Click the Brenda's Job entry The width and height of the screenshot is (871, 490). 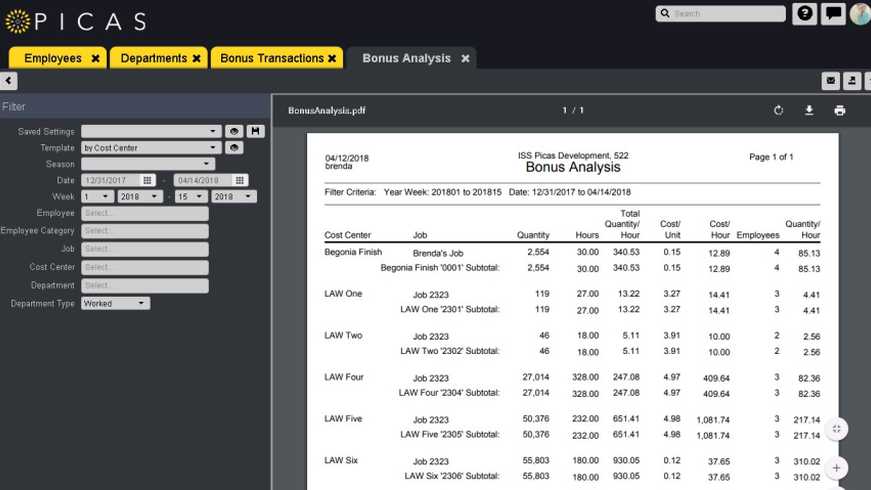pyautogui.click(x=438, y=253)
